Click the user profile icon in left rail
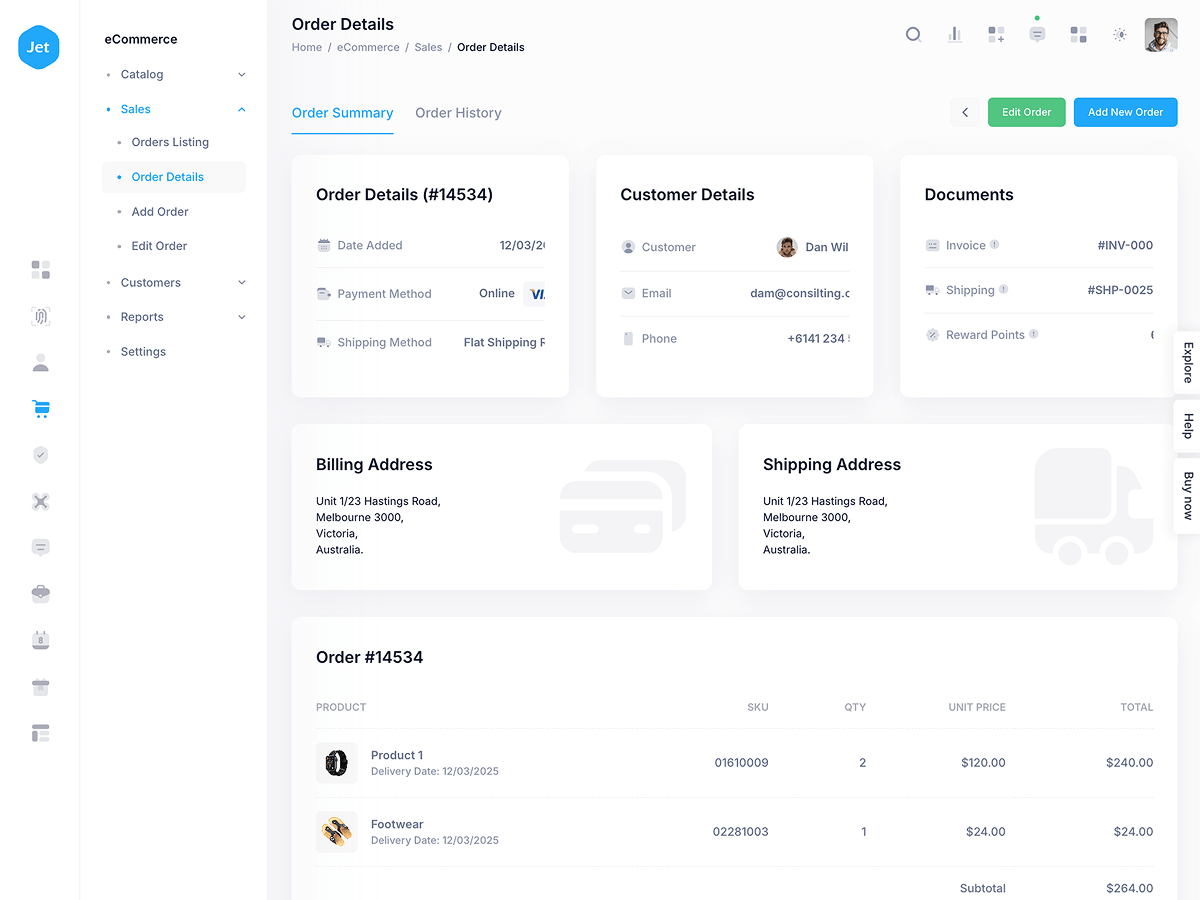Viewport: 1200px width, 900px height. click(41, 362)
